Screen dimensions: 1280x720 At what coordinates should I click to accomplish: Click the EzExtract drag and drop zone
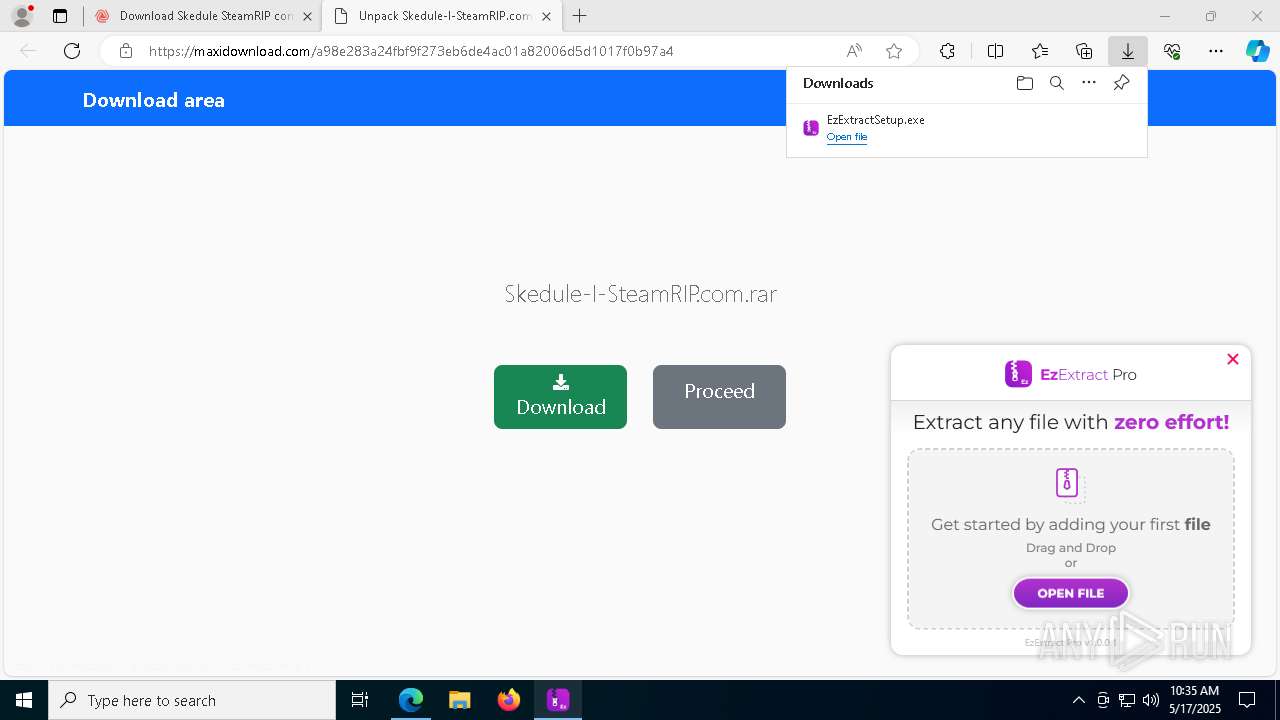(1071, 538)
